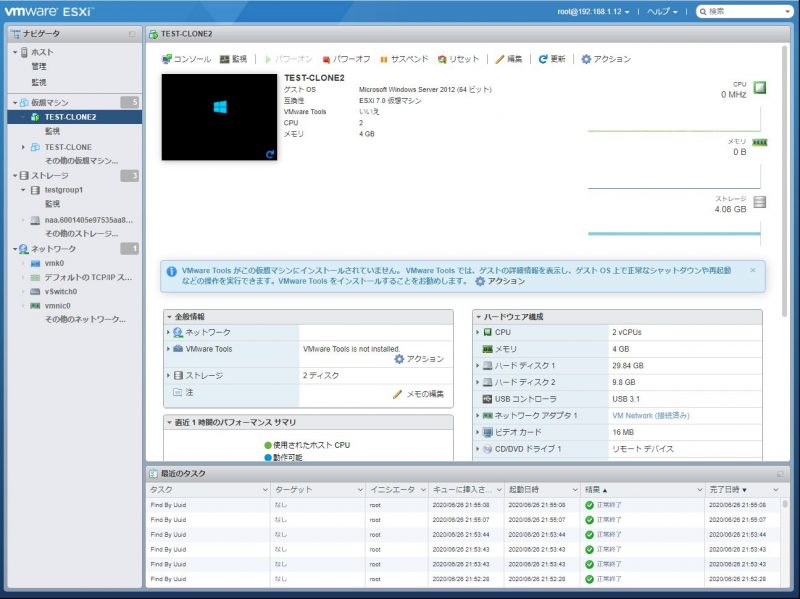Dismiss the VMware Tools warning banner

753,270
